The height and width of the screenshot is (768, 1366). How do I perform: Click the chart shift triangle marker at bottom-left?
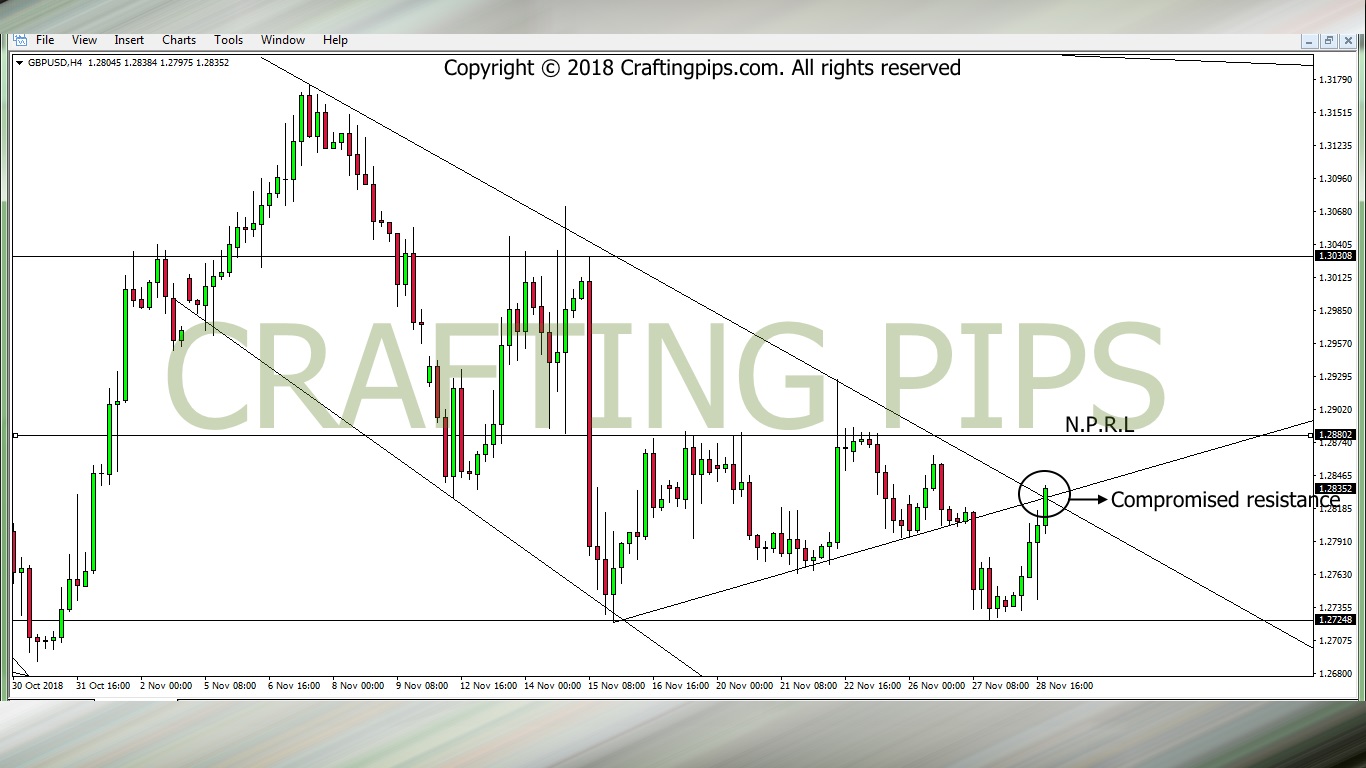(19, 669)
